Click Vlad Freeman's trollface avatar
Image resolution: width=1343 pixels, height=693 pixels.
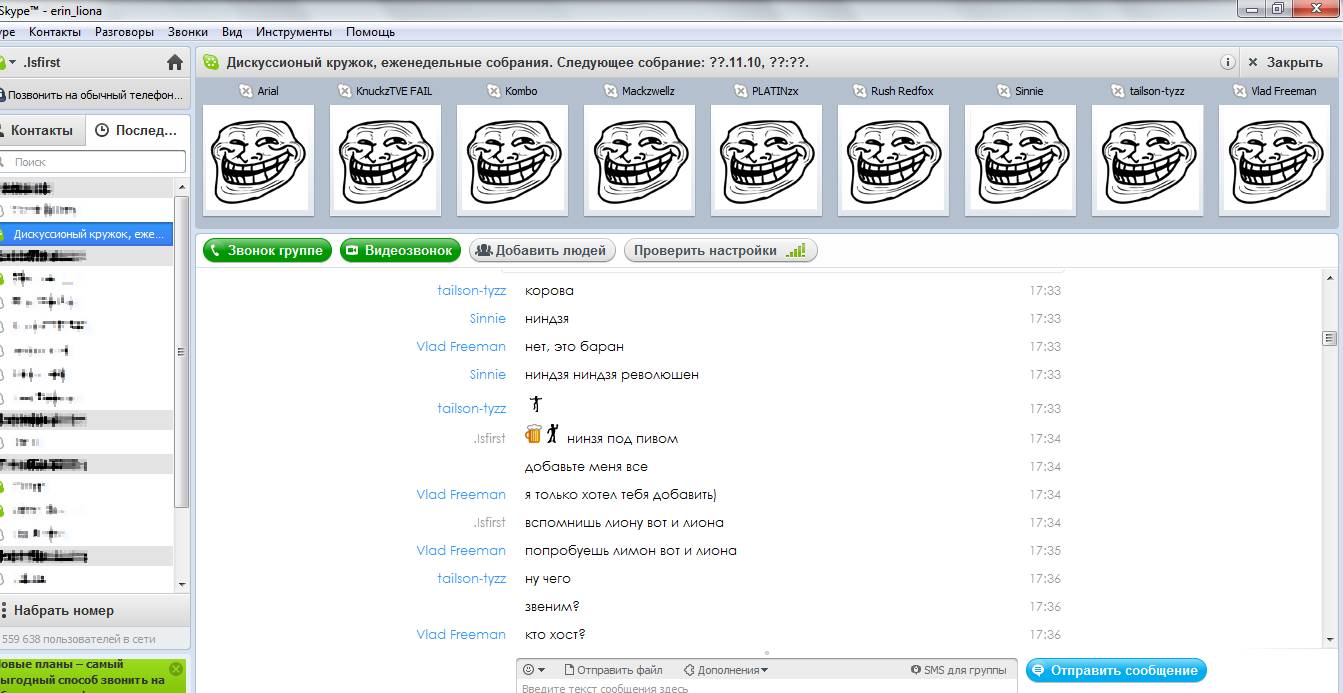click(x=1274, y=160)
